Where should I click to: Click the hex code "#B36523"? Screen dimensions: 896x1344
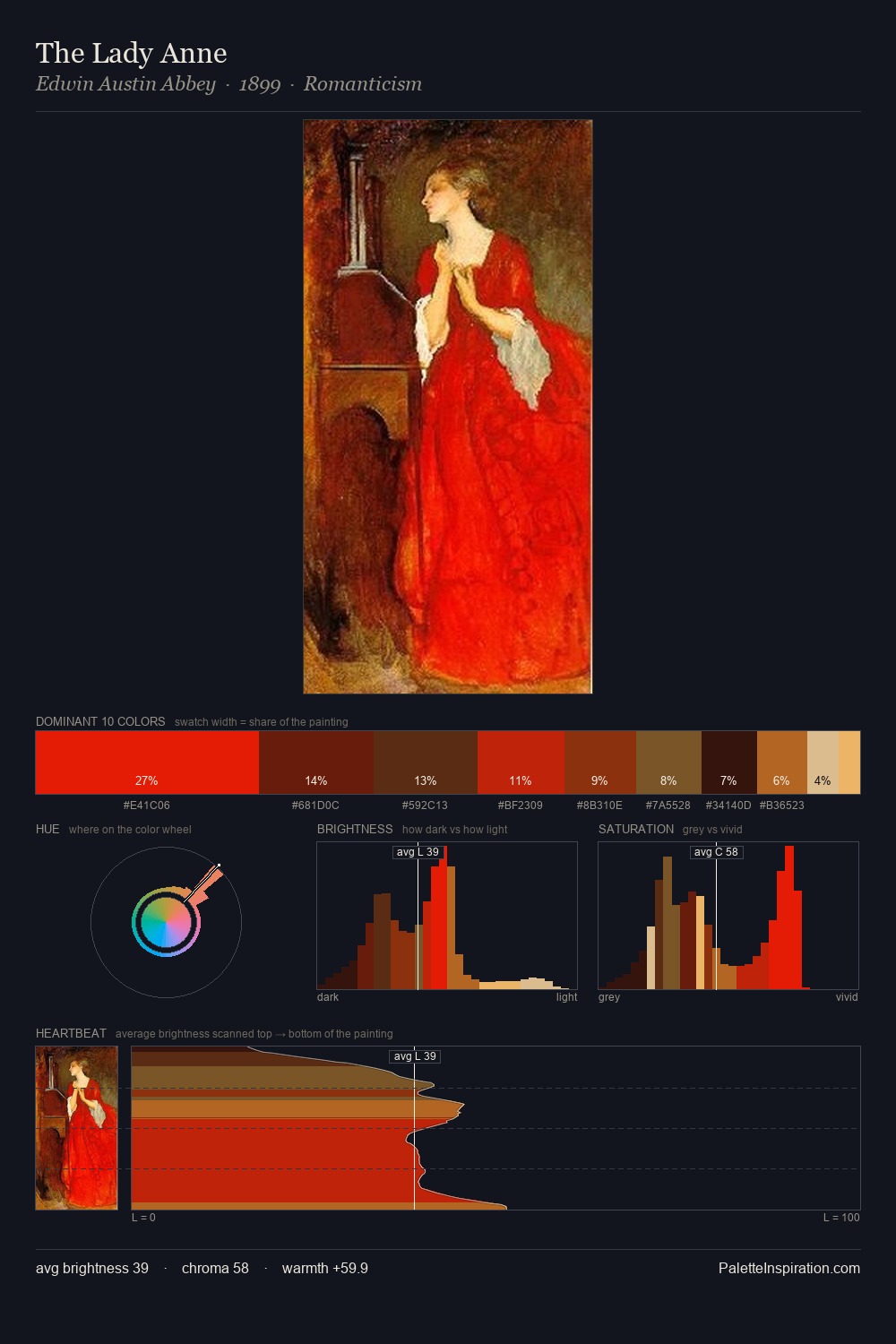point(782,806)
